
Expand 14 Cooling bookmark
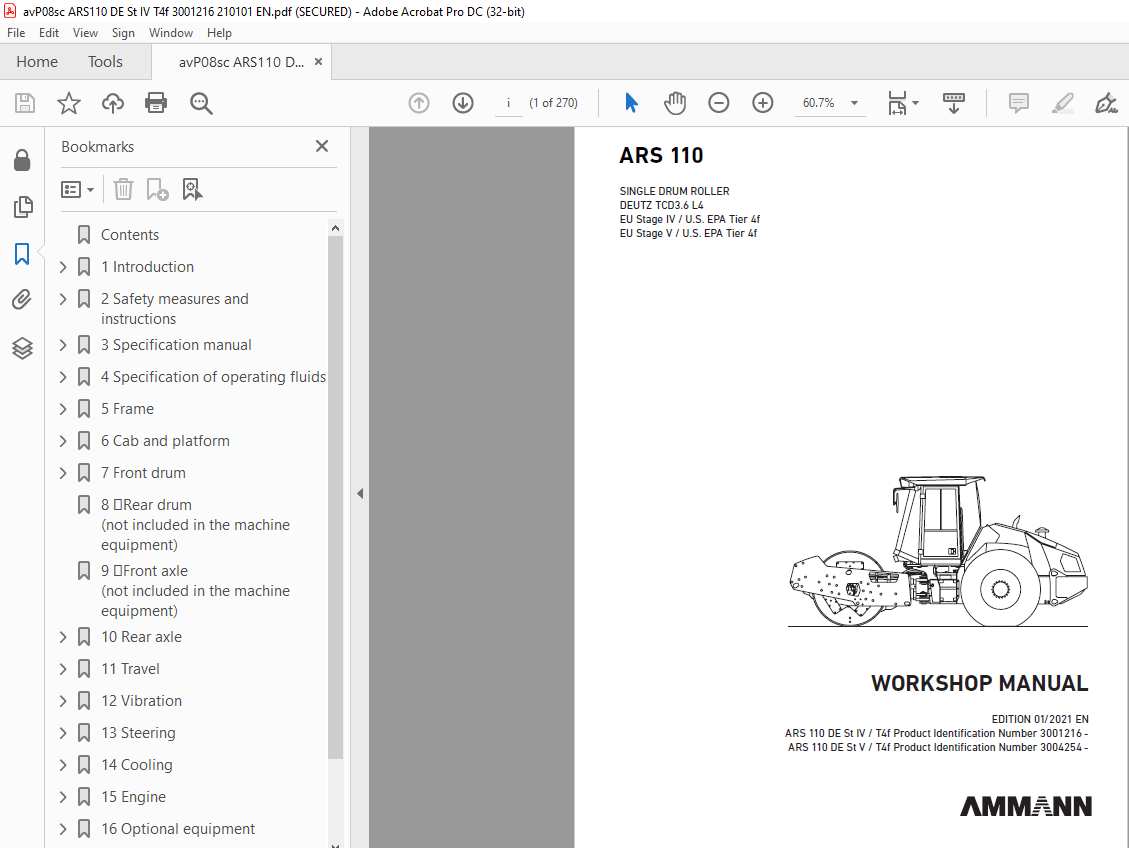coord(63,764)
